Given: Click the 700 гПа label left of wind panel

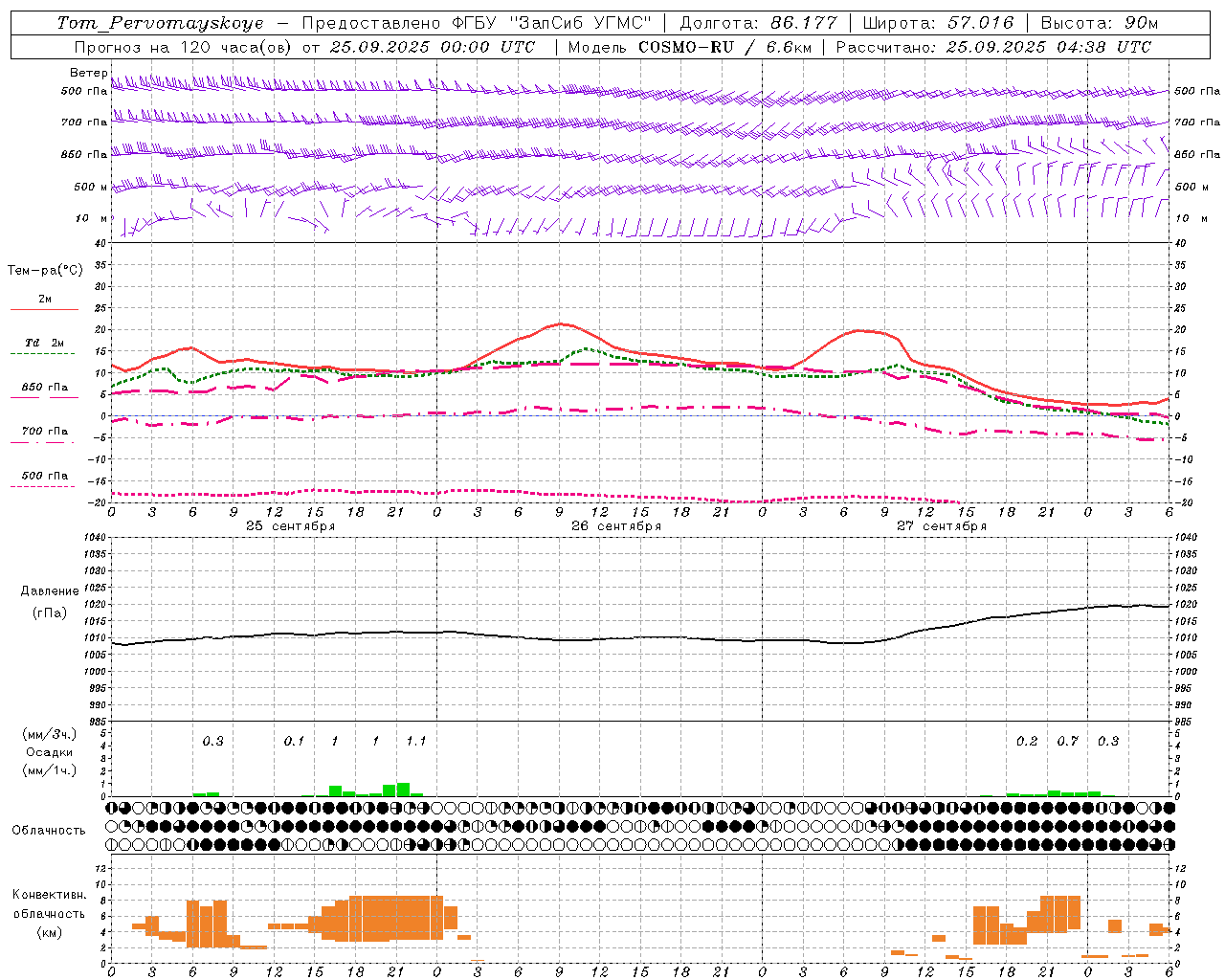Looking at the screenshot, I should click(84, 122).
